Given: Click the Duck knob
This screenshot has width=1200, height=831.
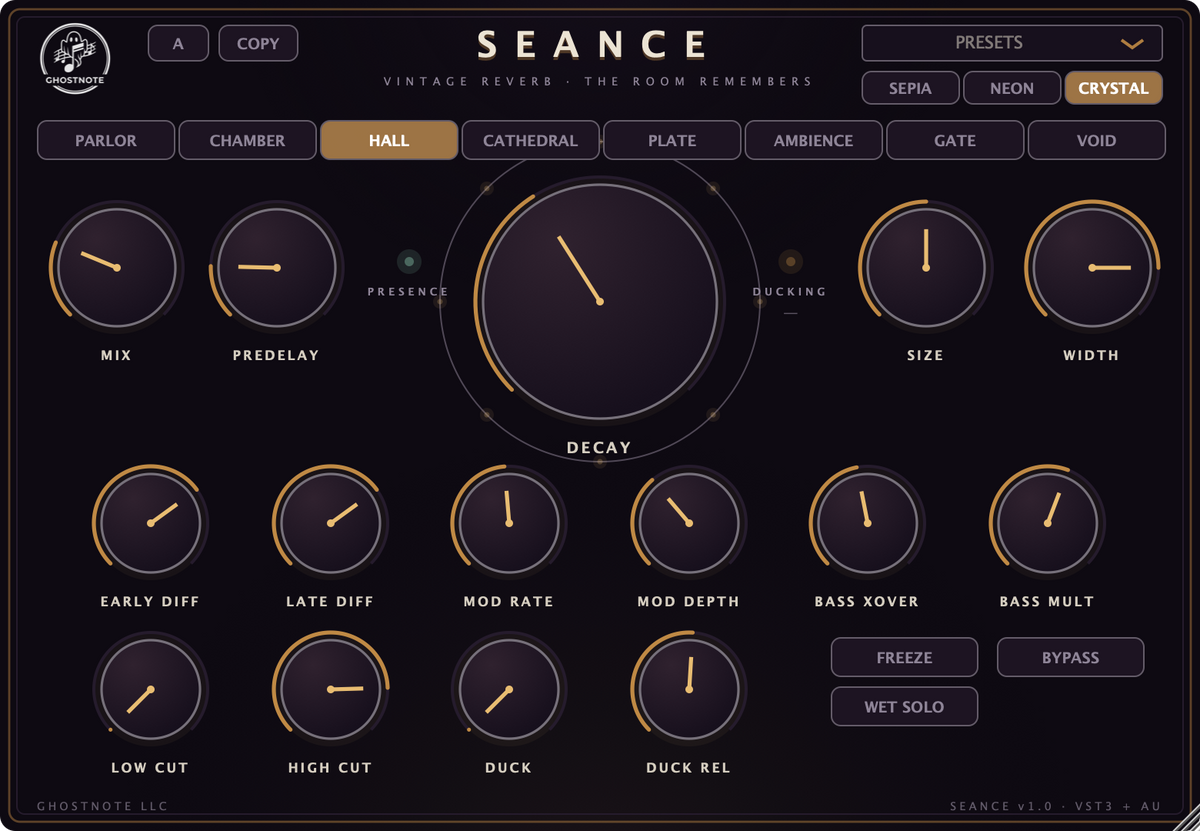Looking at the screenshot, I should (509, 689).
